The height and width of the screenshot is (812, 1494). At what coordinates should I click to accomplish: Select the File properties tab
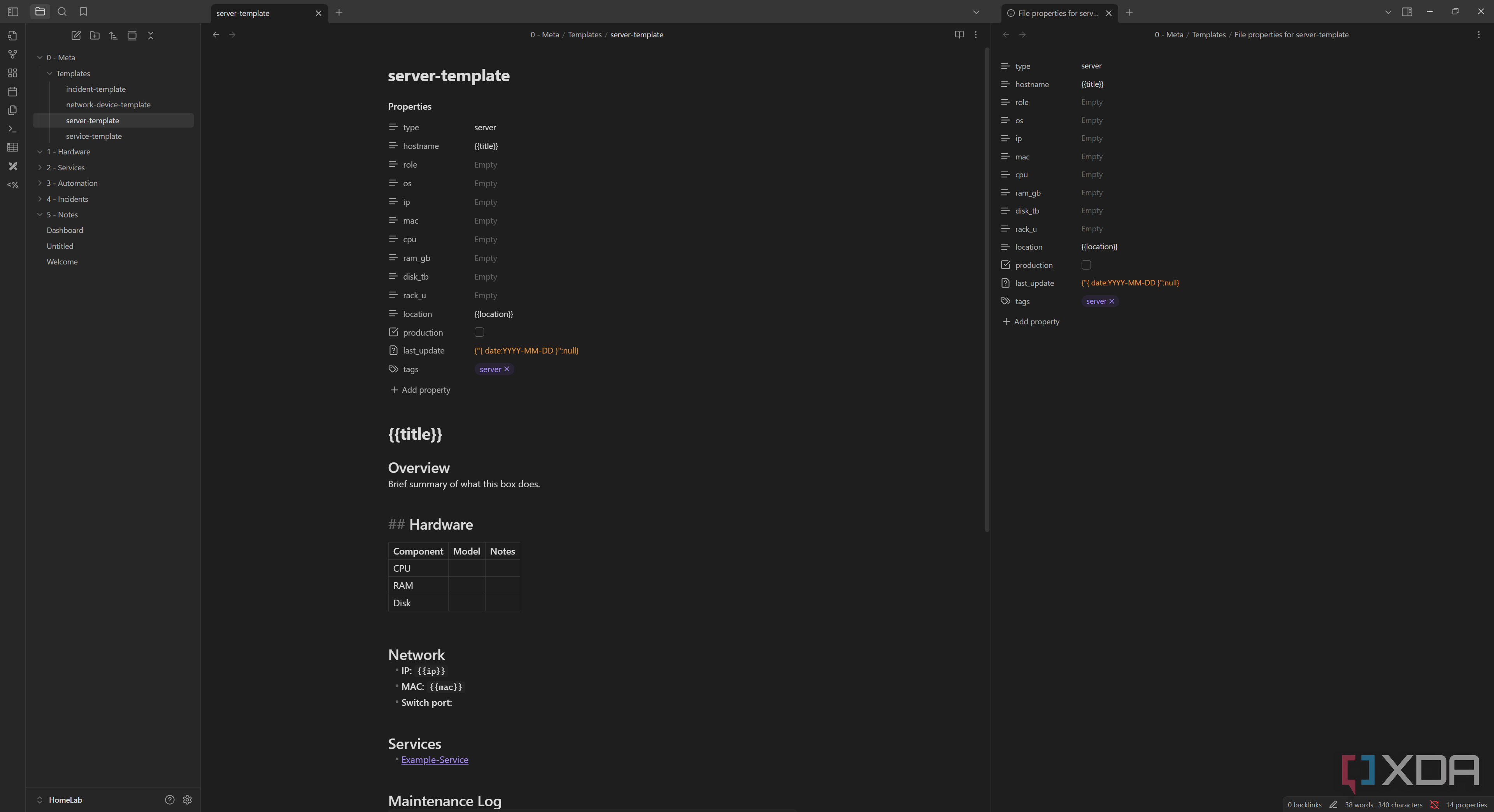click(1059, 13)
